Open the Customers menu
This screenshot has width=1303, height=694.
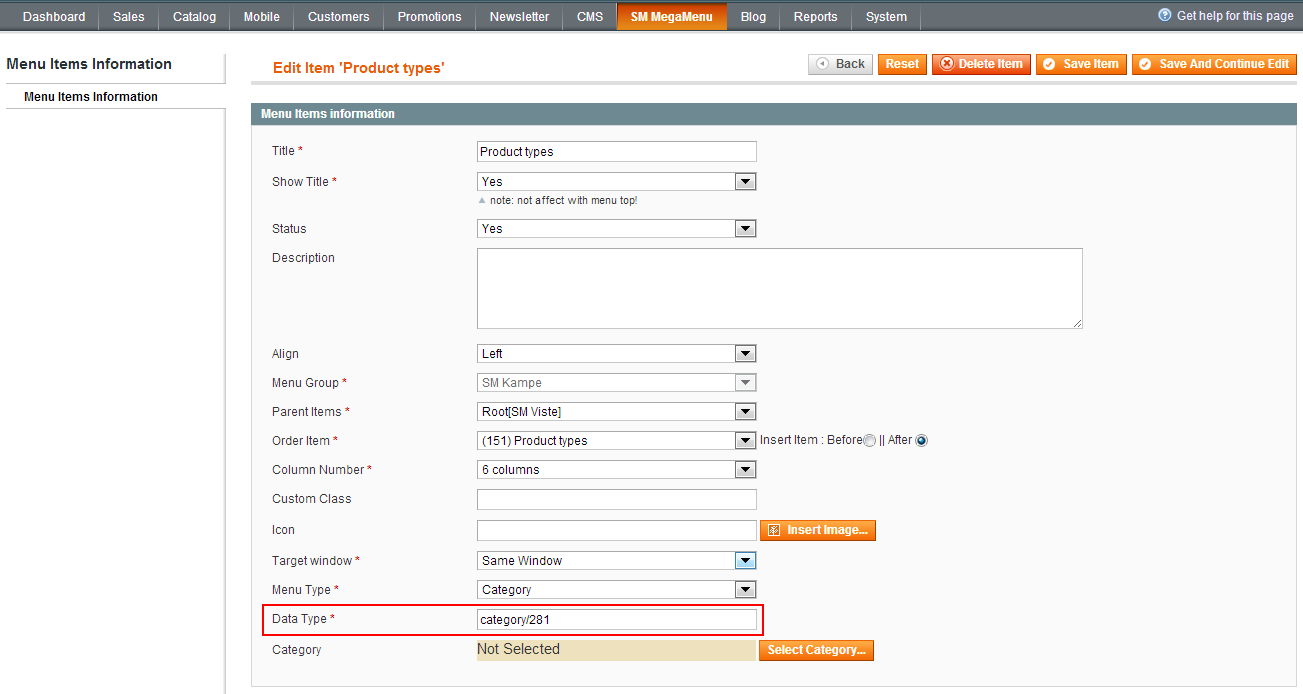339,17
